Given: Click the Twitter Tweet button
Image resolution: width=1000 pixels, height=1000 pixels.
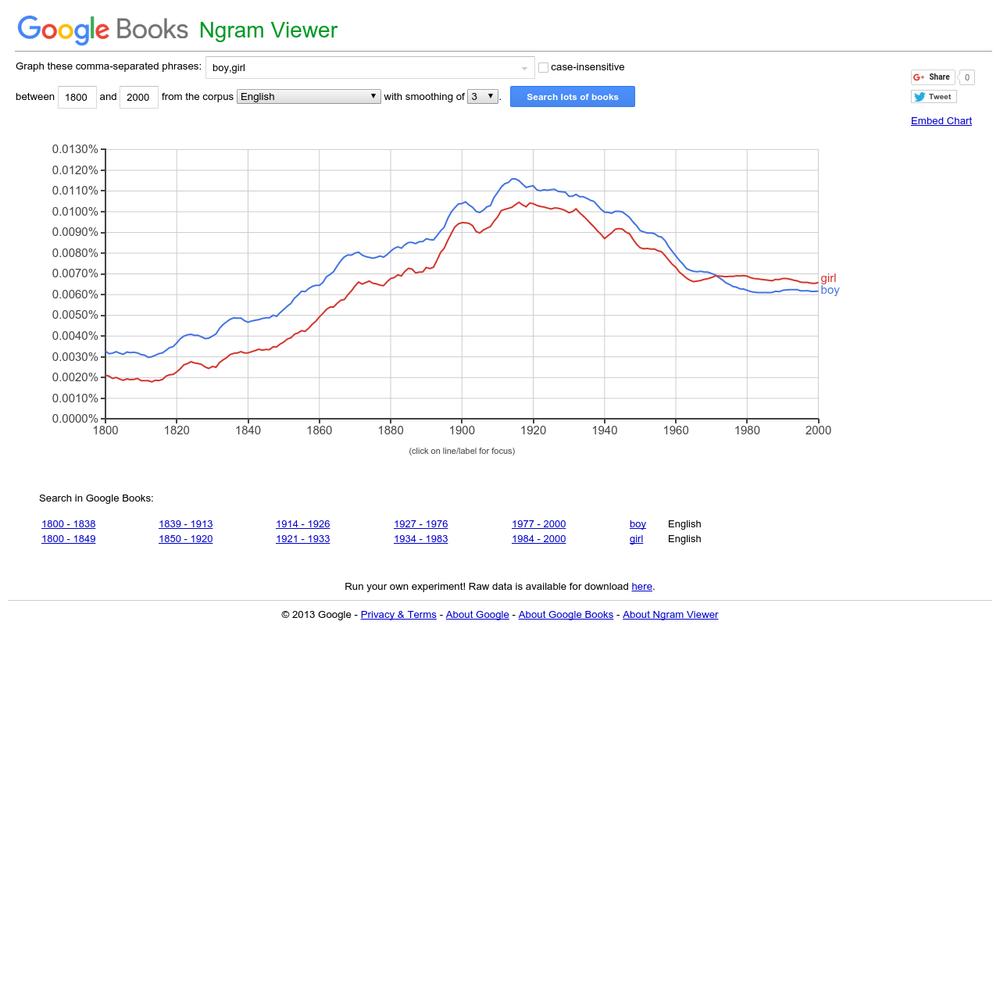Looking at the screenshot, I should tap(933, 97).
